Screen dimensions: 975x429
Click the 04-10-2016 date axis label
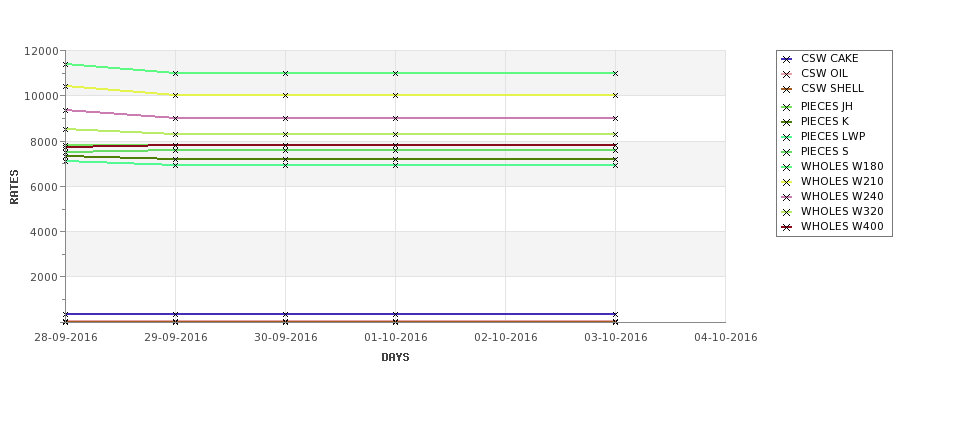coord(726,337)
